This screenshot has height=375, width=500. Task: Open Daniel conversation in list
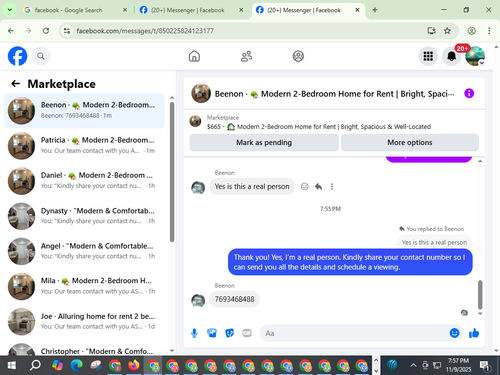[84, 181]
